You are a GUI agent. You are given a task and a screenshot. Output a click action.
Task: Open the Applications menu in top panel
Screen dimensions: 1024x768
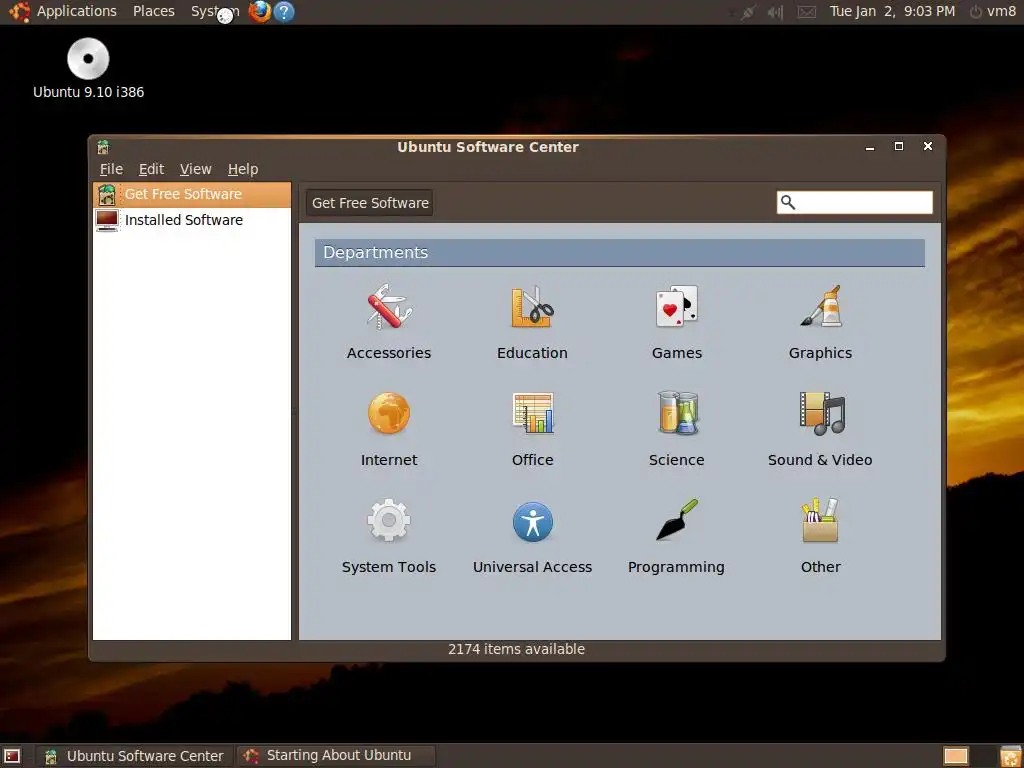[x=63, y=12]
